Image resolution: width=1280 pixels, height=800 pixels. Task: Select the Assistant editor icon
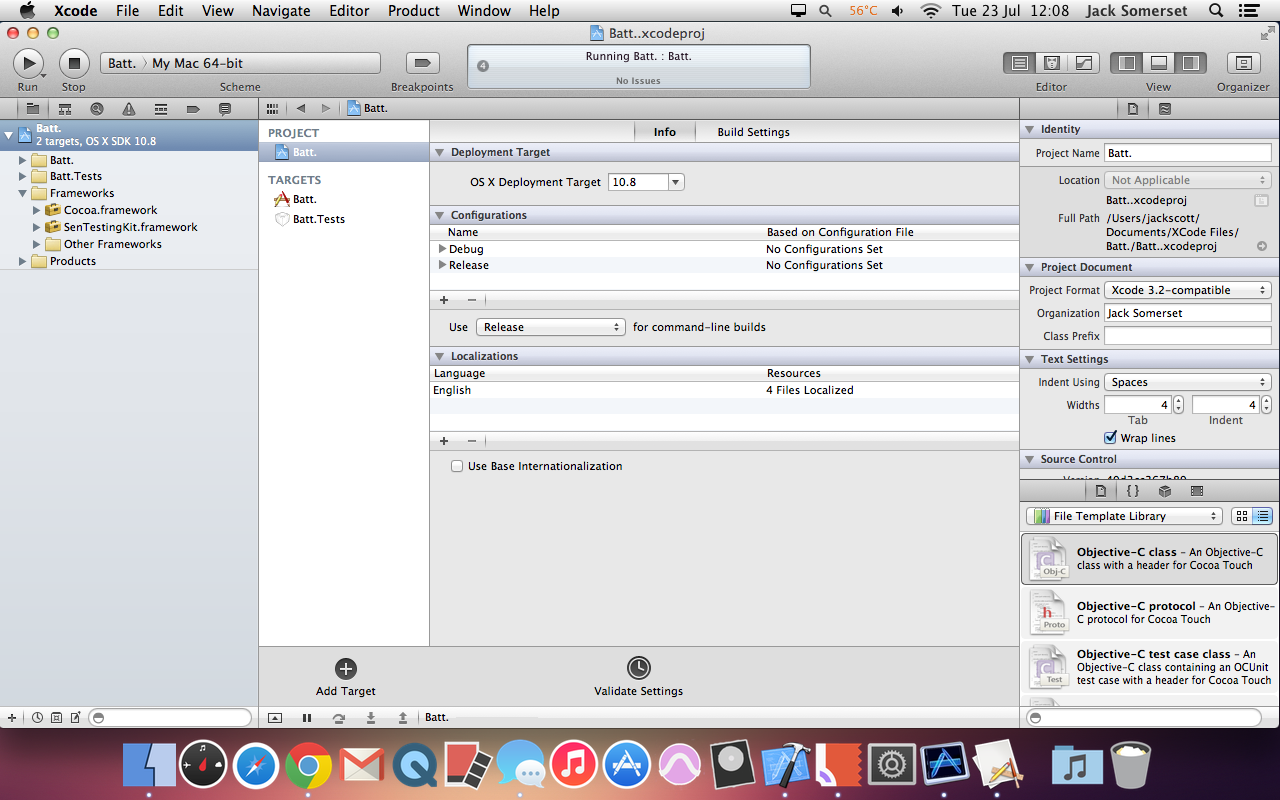(1051, 63)
